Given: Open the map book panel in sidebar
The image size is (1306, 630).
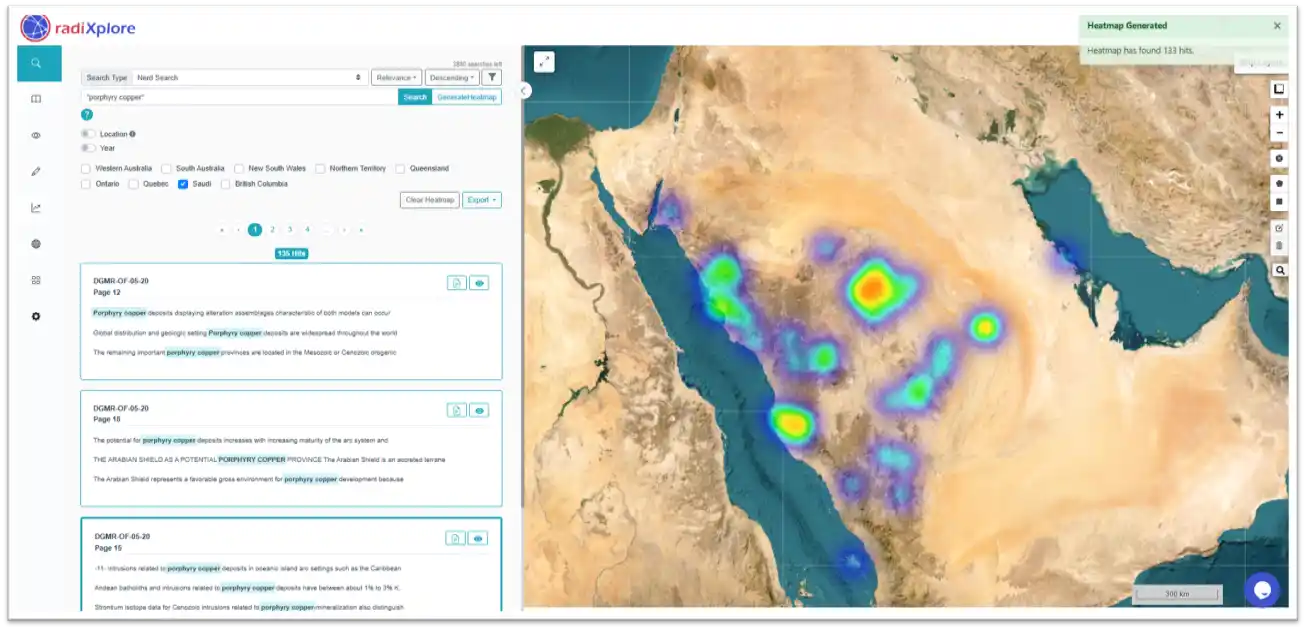Looking at the screenshot, I should 37,98.
